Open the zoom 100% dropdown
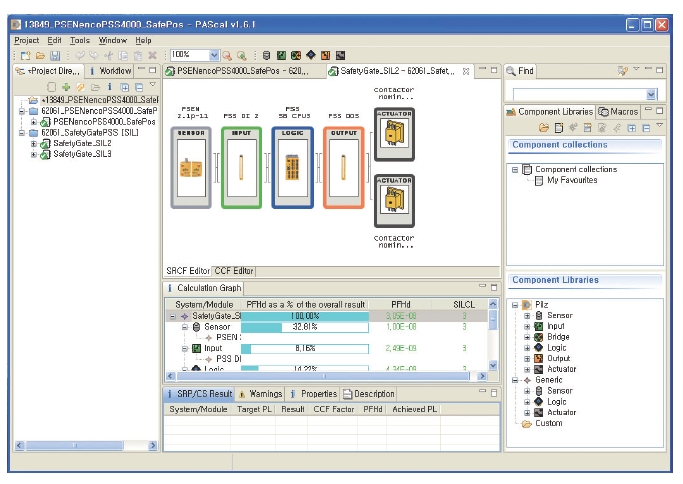Viewport: 683px width, 484px height. pos(214,55)
